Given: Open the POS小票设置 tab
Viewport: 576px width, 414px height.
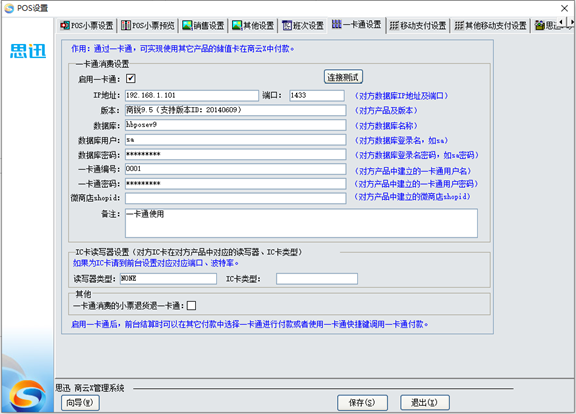Looking at the screenshot, I should [87, 25].
